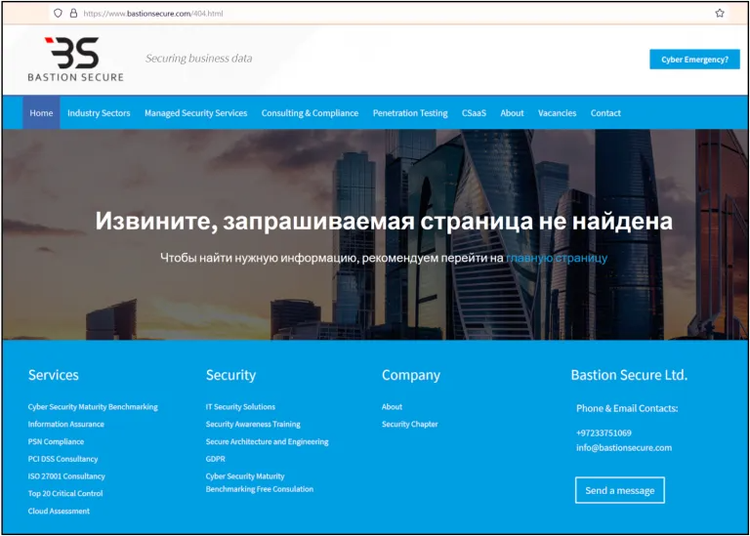The width and height of the screenshot is (750, 536).
Task: Open the CSaaS navigation item
Action: [474, 113]
